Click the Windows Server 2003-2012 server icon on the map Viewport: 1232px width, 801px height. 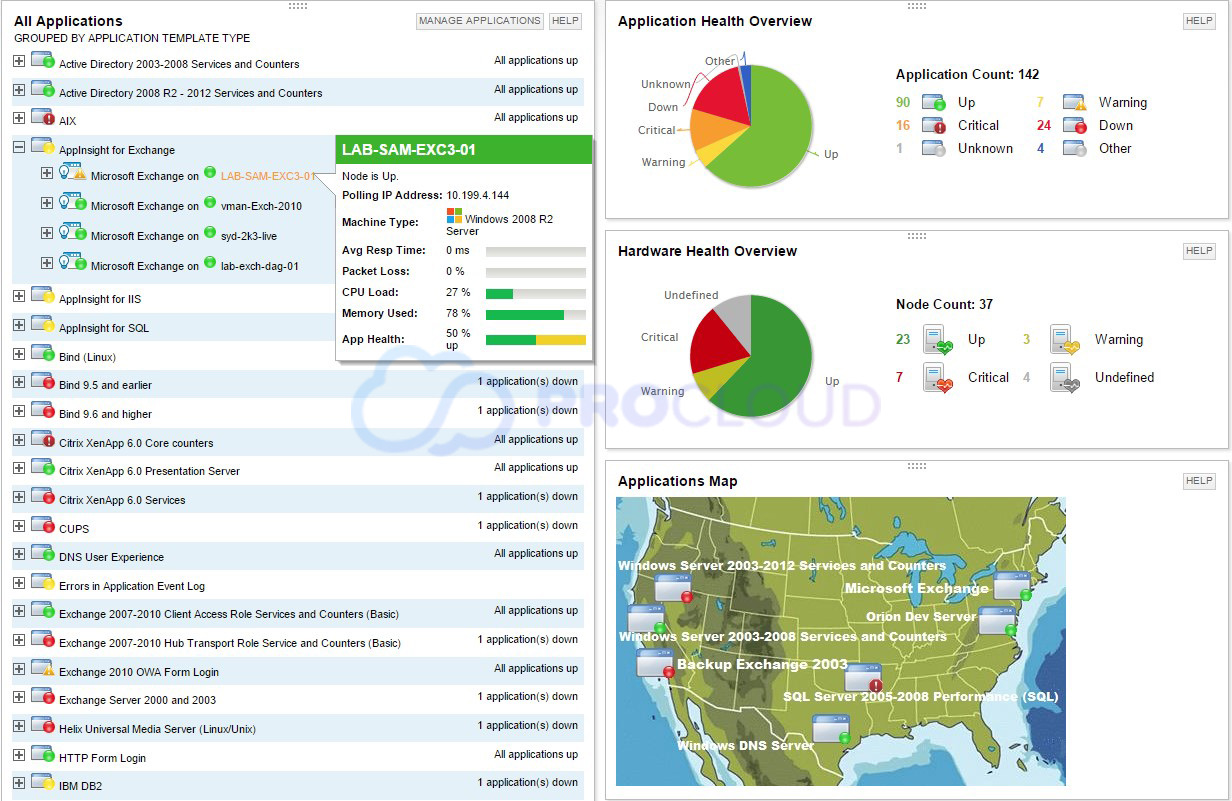click(x=672, y=588)
